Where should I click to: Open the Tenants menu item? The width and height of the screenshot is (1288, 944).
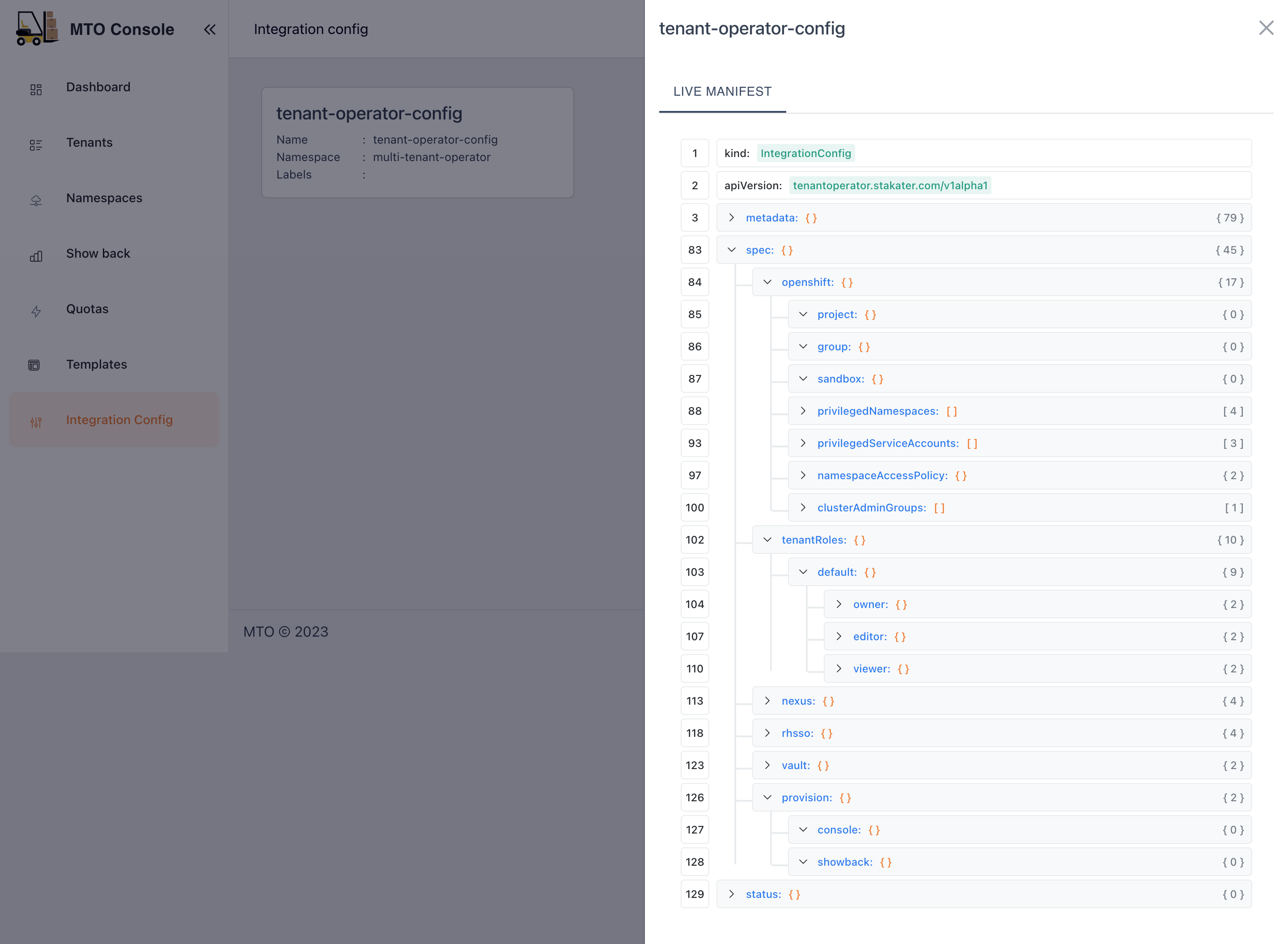click(89, 142)
